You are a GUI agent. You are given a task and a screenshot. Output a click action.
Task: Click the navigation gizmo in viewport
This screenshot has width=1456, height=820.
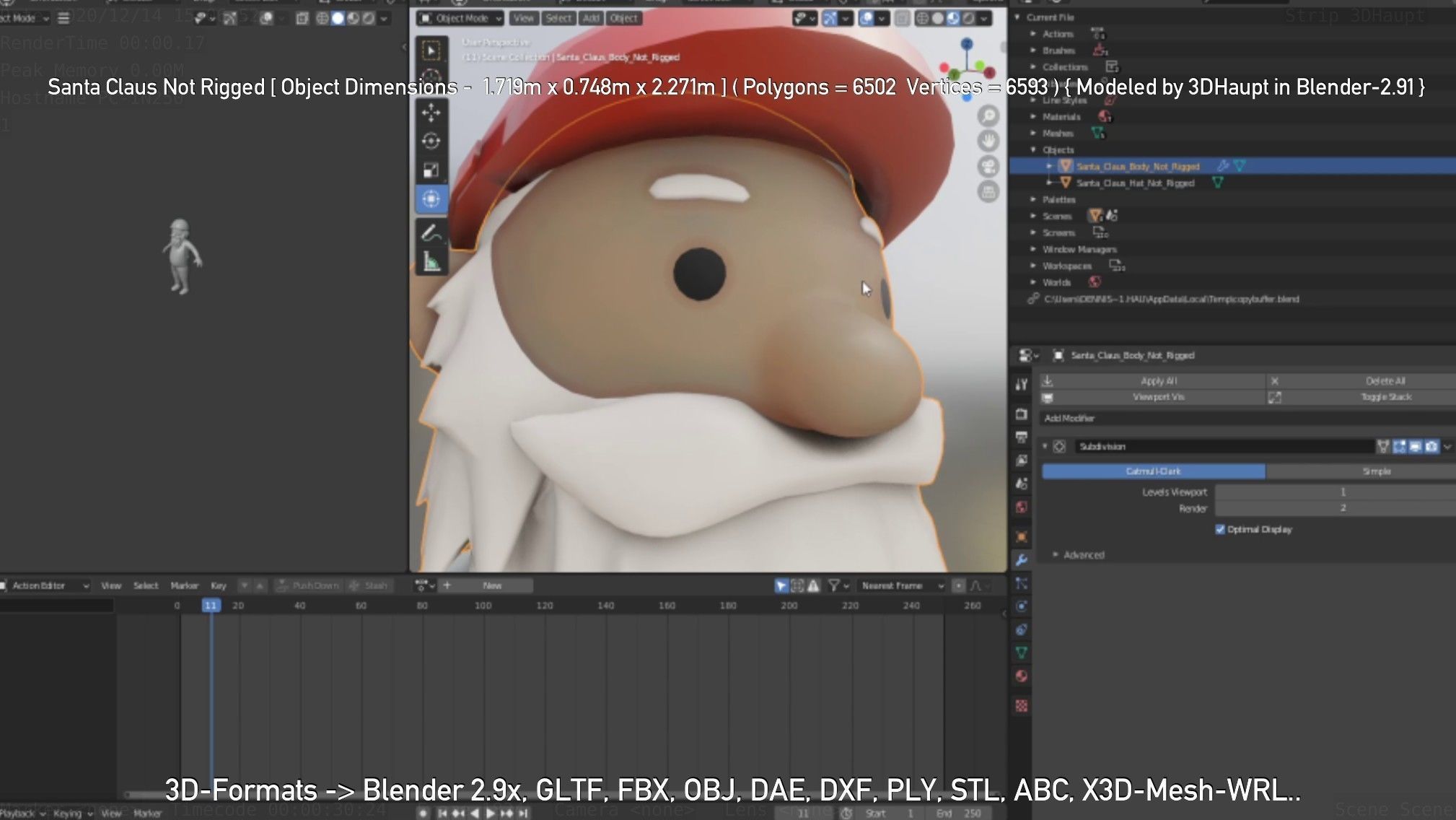pyautogui.click(x=968, y=69)
